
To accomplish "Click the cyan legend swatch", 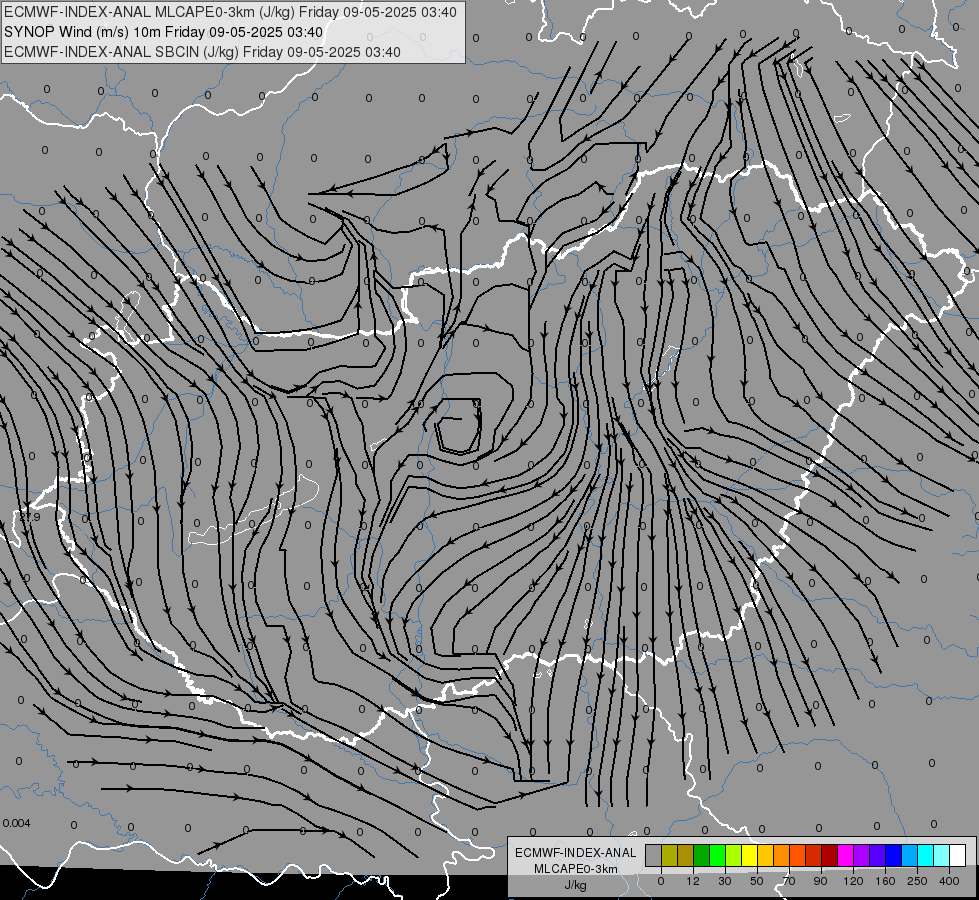I will [926, 855].
